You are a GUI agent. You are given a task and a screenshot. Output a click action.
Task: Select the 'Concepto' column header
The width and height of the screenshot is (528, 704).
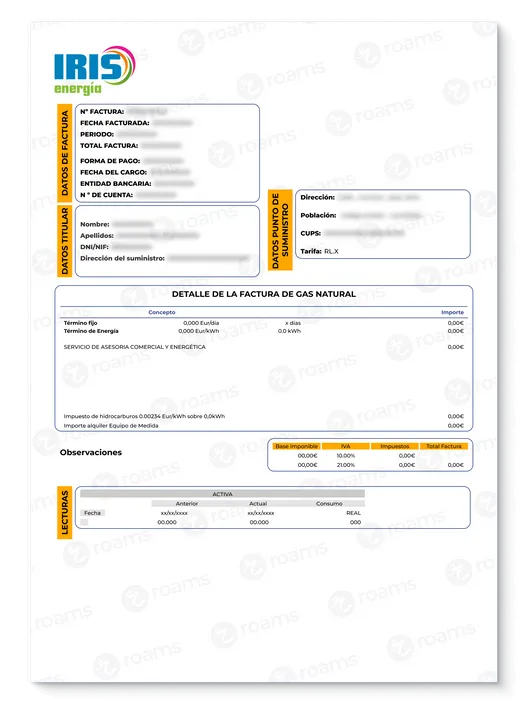[x=162, y=312]
